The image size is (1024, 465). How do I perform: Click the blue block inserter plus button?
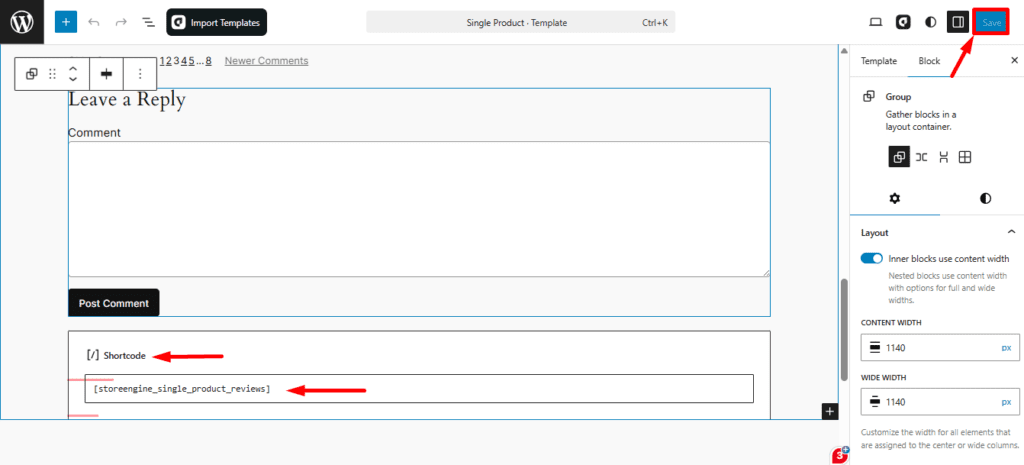pos(65,22)
